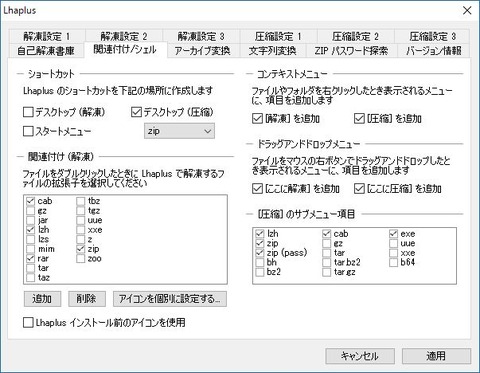Check the jar extension checkbox
Screen dimensions: 480x373
pos(30,220)
